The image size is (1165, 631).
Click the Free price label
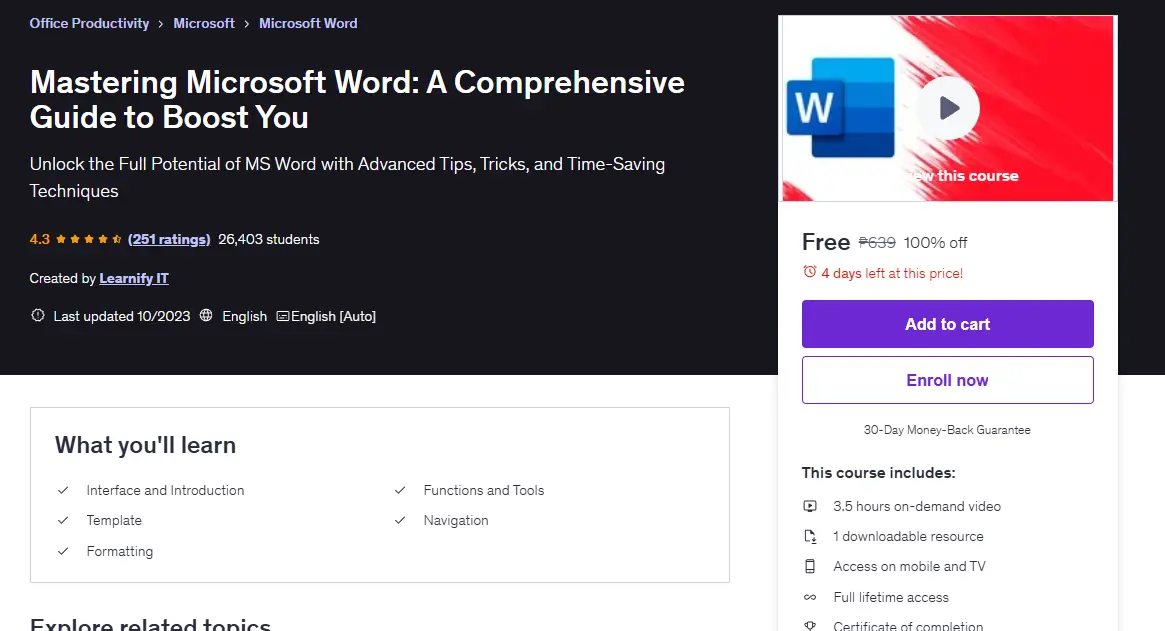(825, 242)
